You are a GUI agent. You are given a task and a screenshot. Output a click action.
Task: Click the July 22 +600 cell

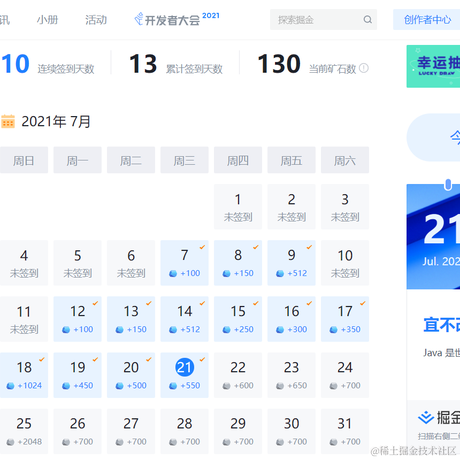pyautogui.click(x=238, y=375)
